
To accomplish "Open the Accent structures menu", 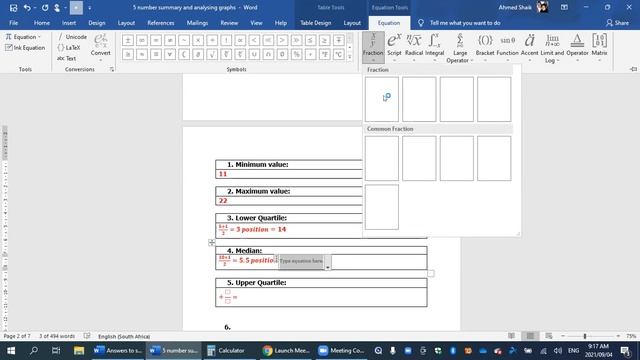I will (x=529, y=48).
